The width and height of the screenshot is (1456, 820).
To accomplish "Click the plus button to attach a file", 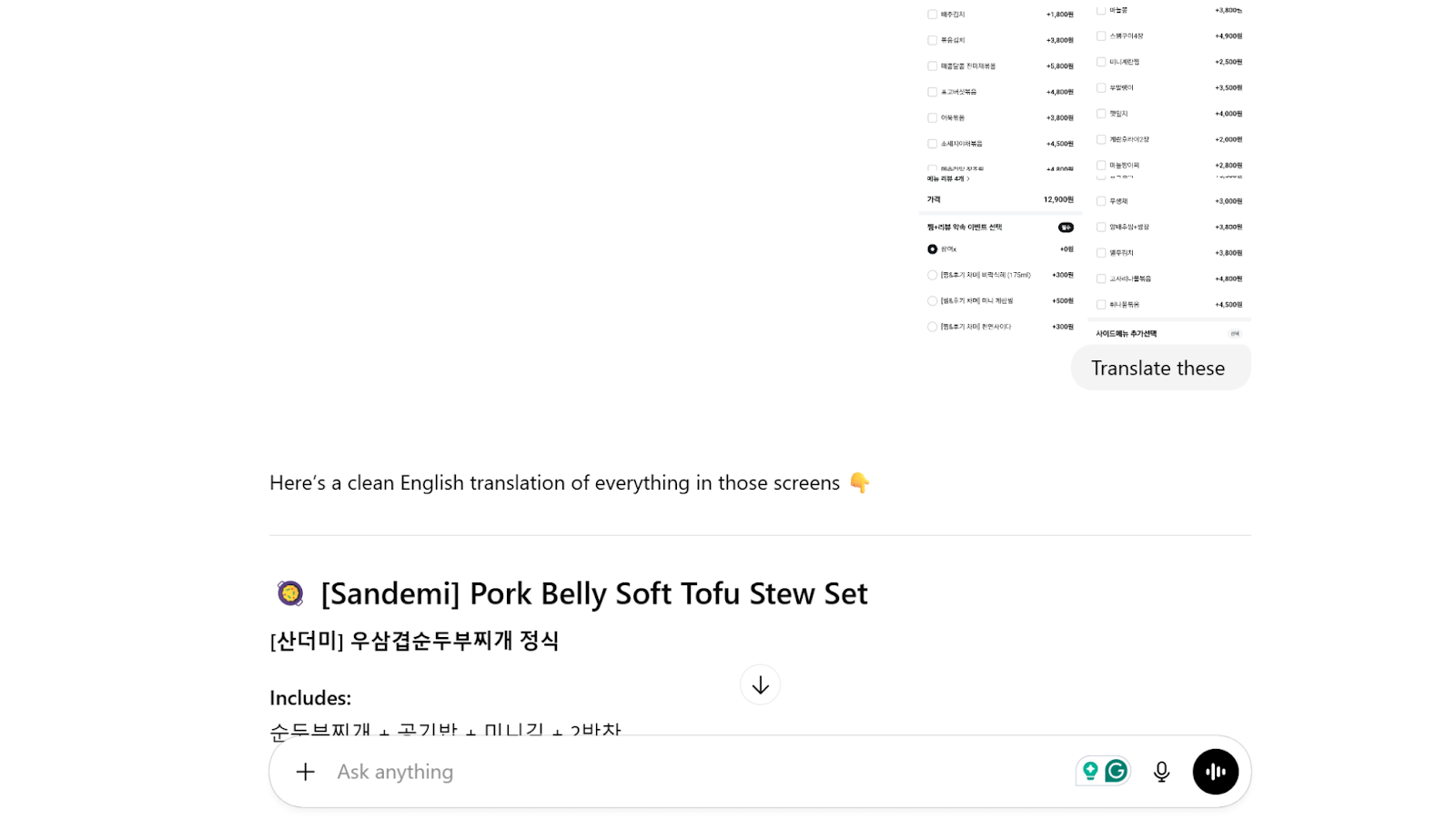I will point(304,771).
